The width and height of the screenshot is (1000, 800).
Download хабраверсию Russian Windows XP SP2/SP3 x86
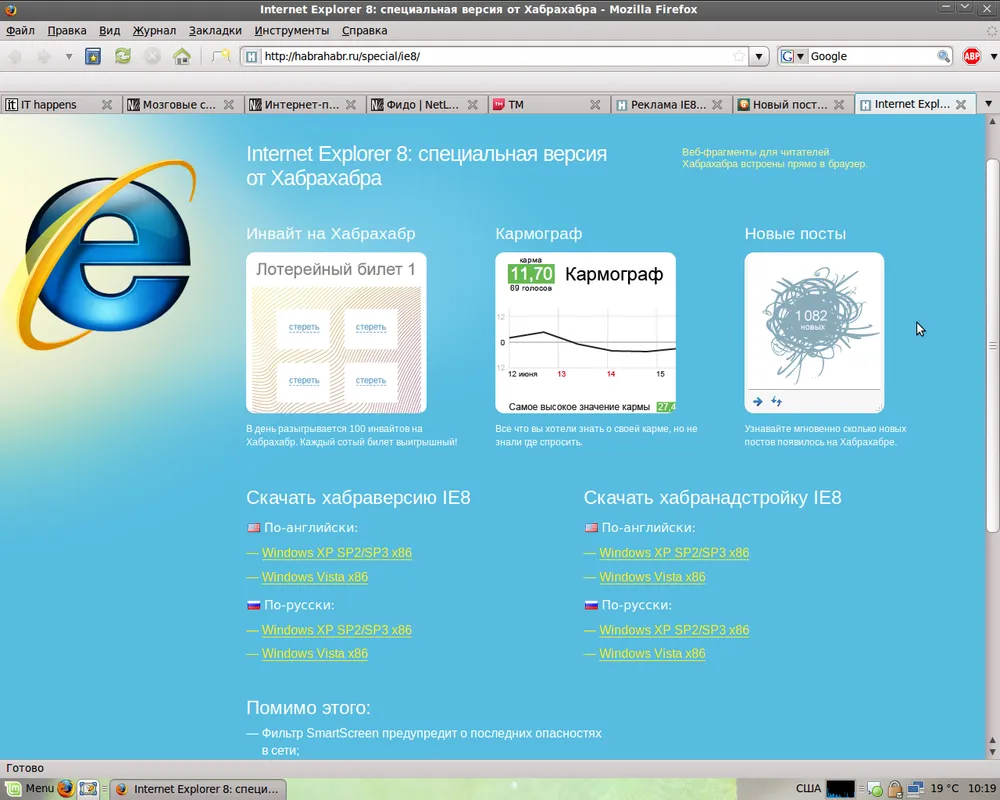(x=337, y=630)
